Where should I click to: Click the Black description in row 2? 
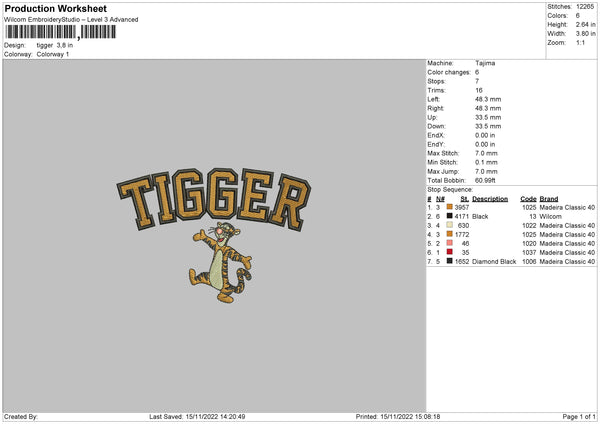tap(480, 217)
